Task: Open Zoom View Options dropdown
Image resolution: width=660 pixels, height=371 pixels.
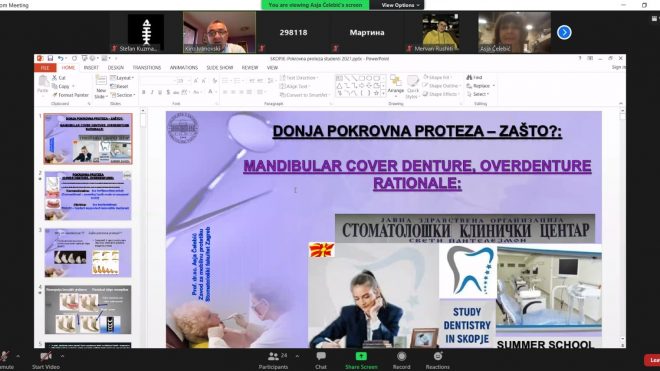Action: (400, 5)
